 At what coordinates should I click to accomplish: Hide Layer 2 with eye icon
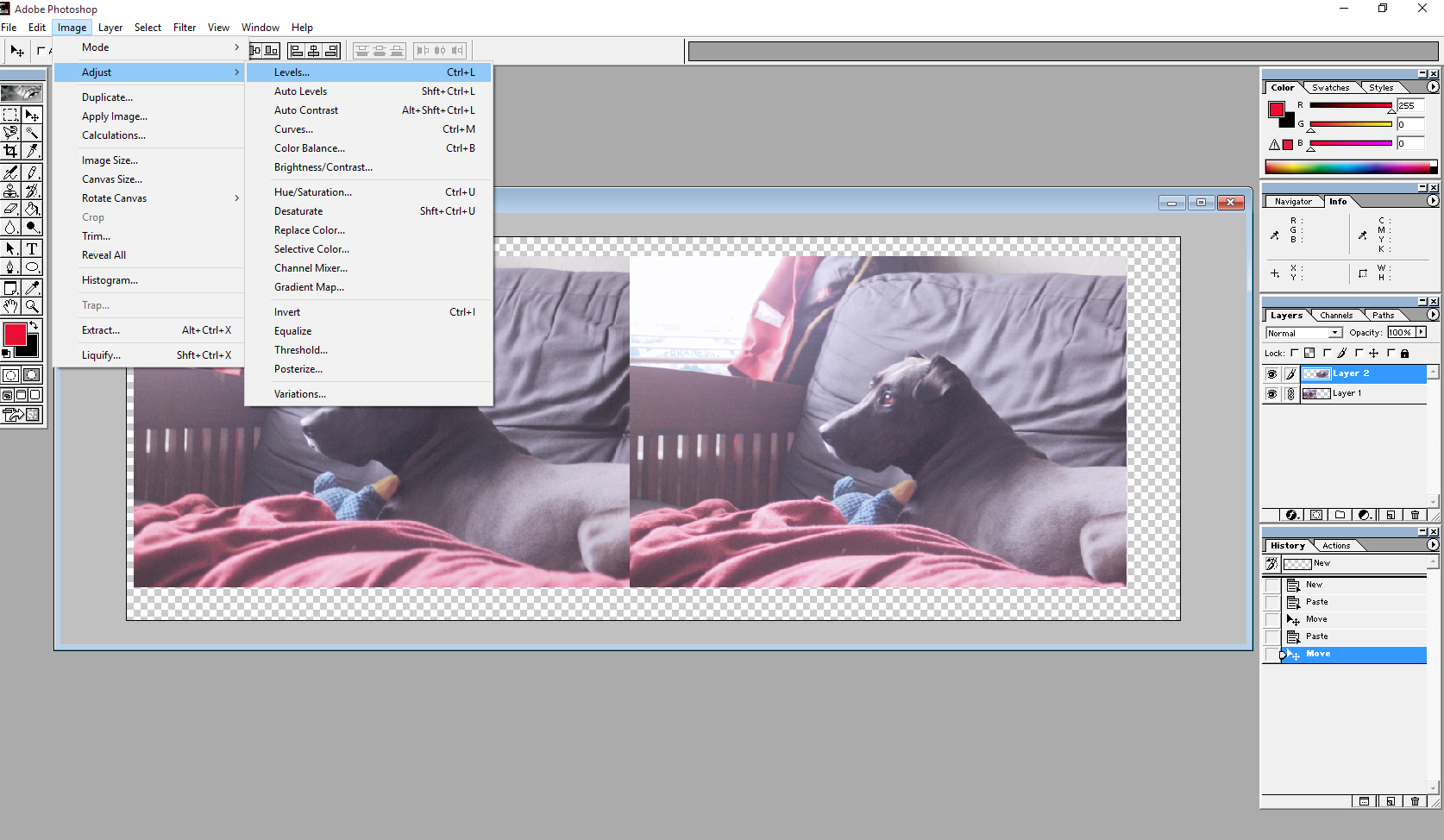tap(1271, 374)
